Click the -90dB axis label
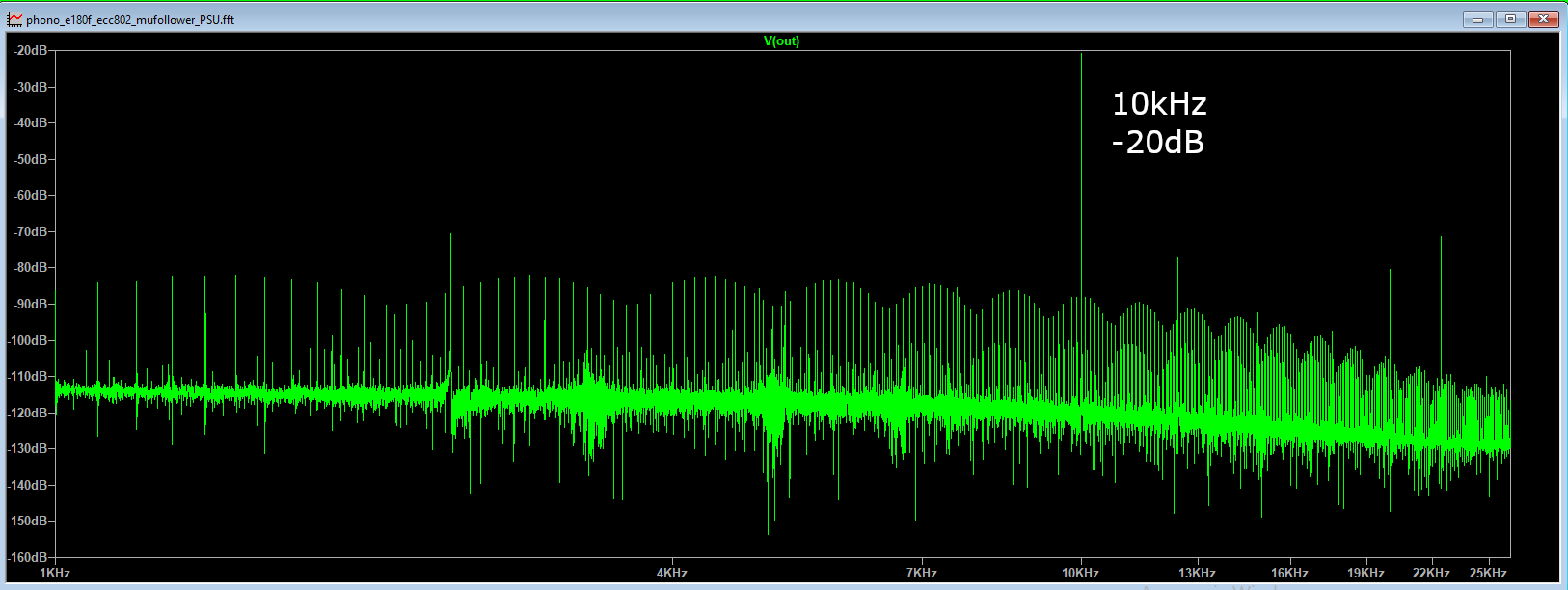Image resolution: width=1568 pixels, height=590 pixels. 31,304
